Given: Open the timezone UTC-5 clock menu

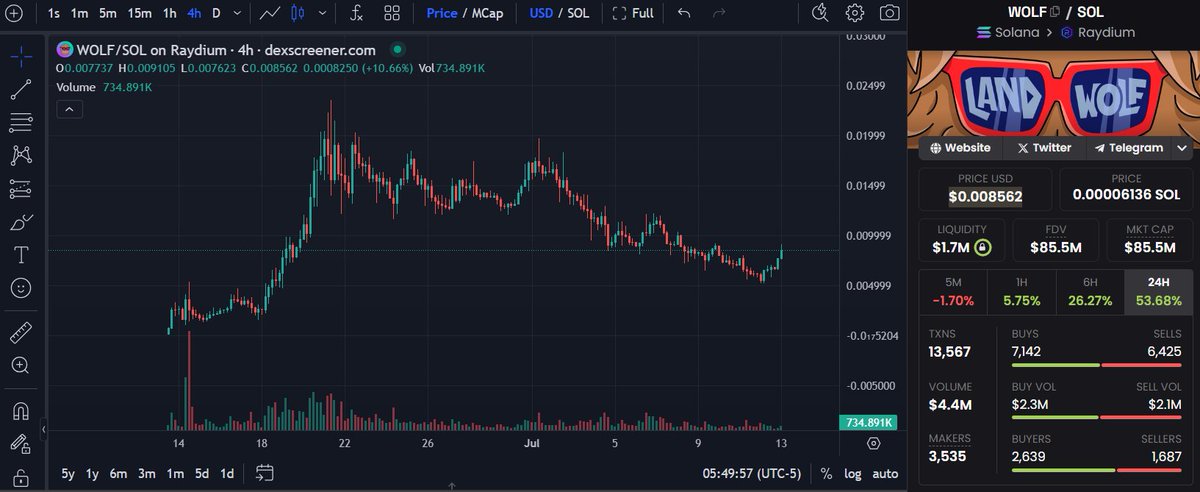Looking at the screenshot, I should 751,473.
